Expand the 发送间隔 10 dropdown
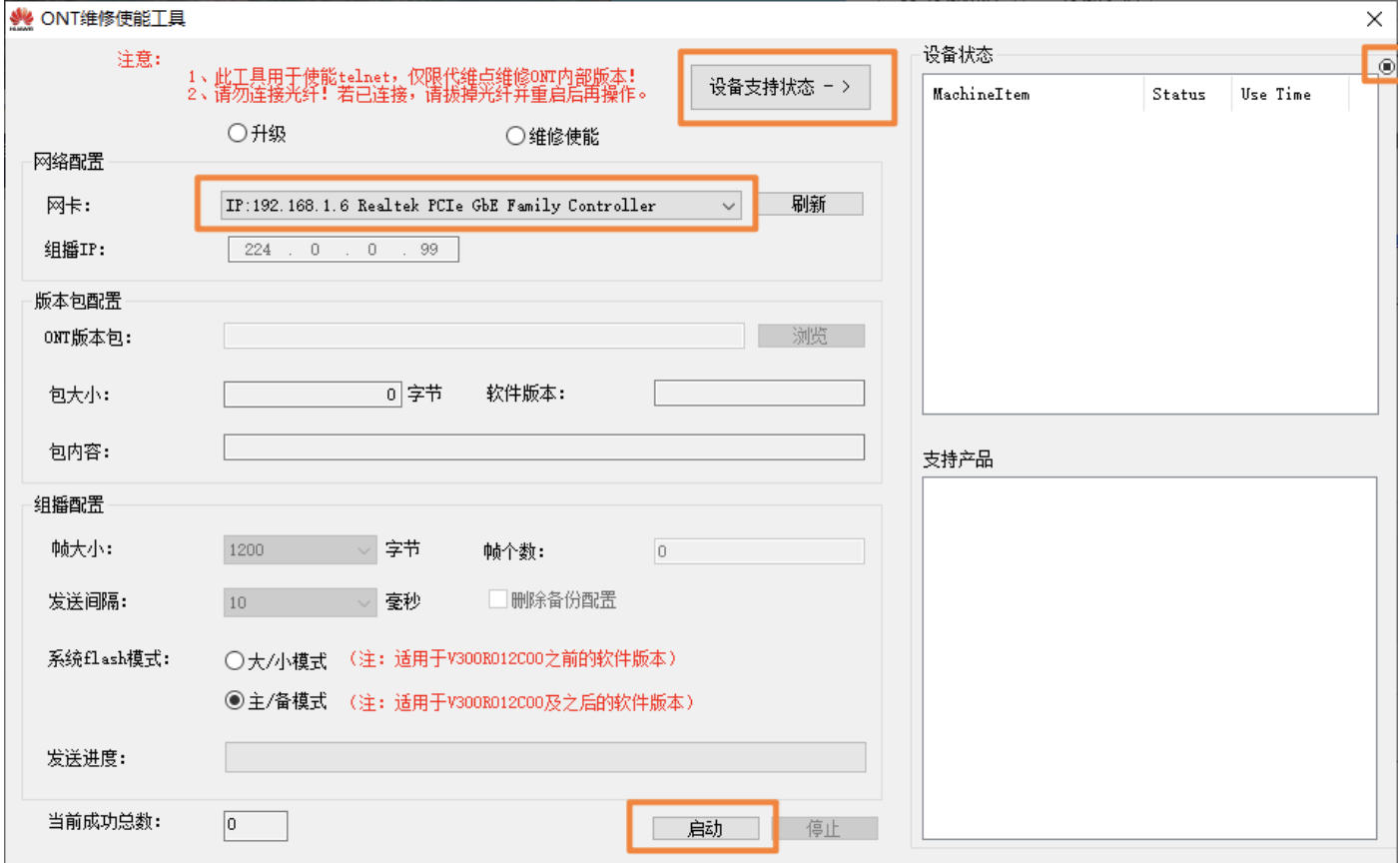The height and width of the screenshot is (863, 1400). pos(300,602)
